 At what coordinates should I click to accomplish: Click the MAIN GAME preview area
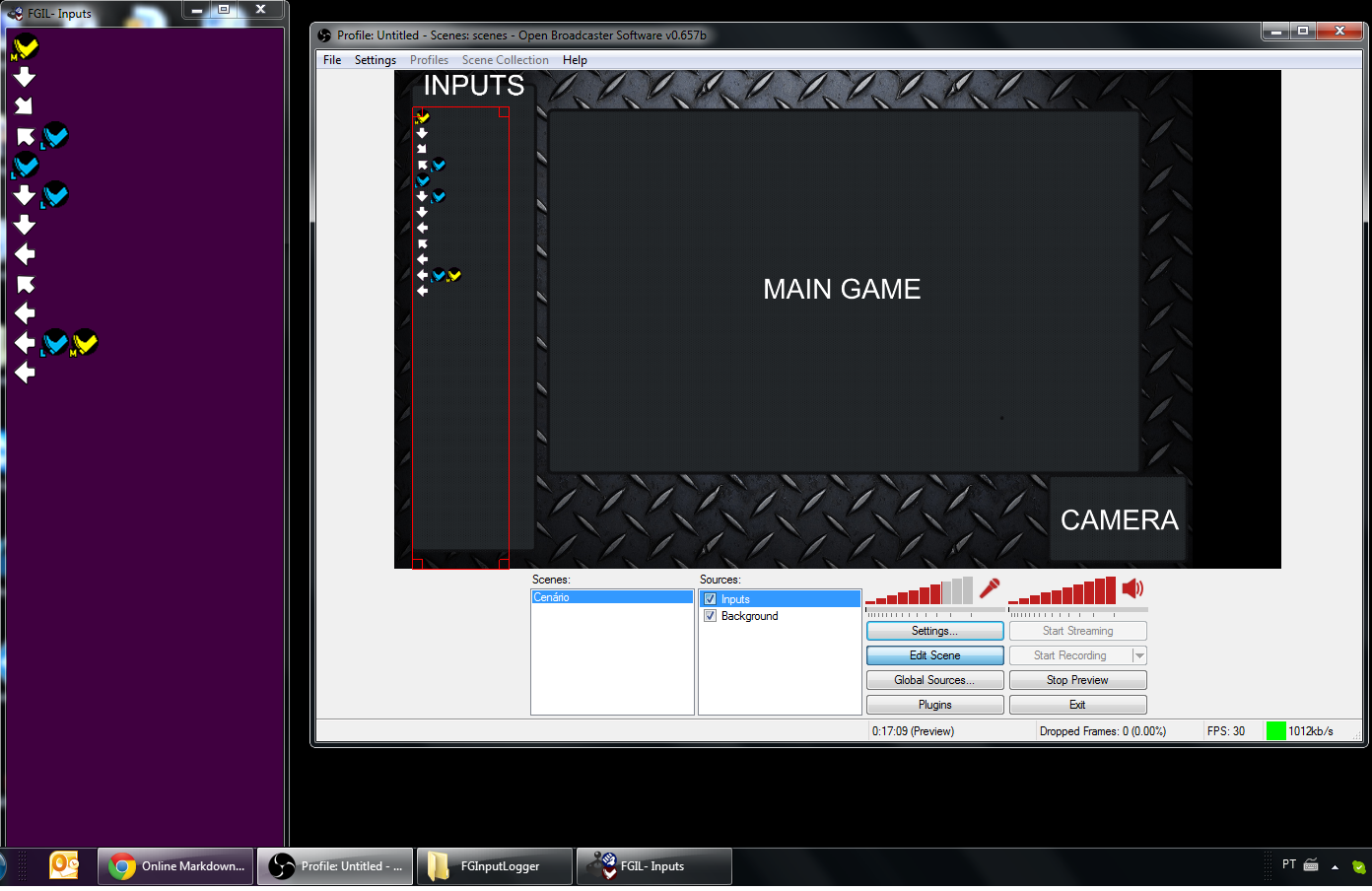(x=843, y=290)
